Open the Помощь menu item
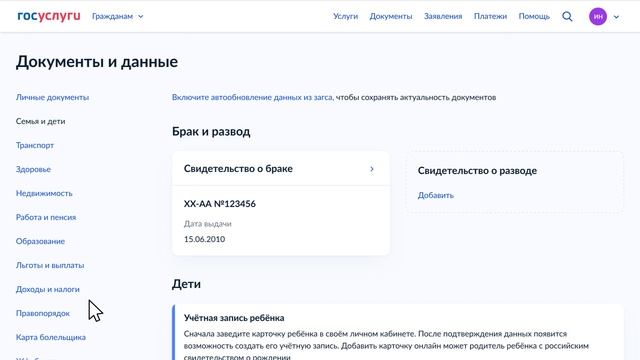 (x=534, y=16)
